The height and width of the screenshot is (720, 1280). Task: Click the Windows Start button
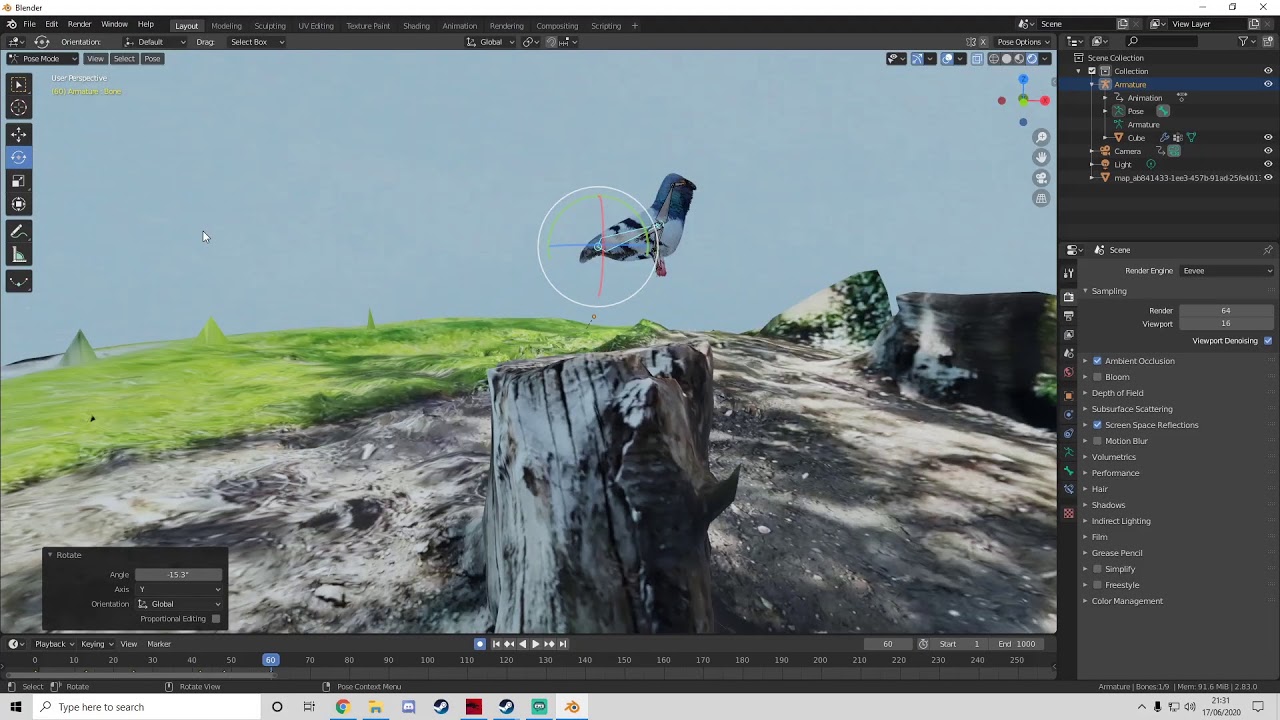(15, 707)
